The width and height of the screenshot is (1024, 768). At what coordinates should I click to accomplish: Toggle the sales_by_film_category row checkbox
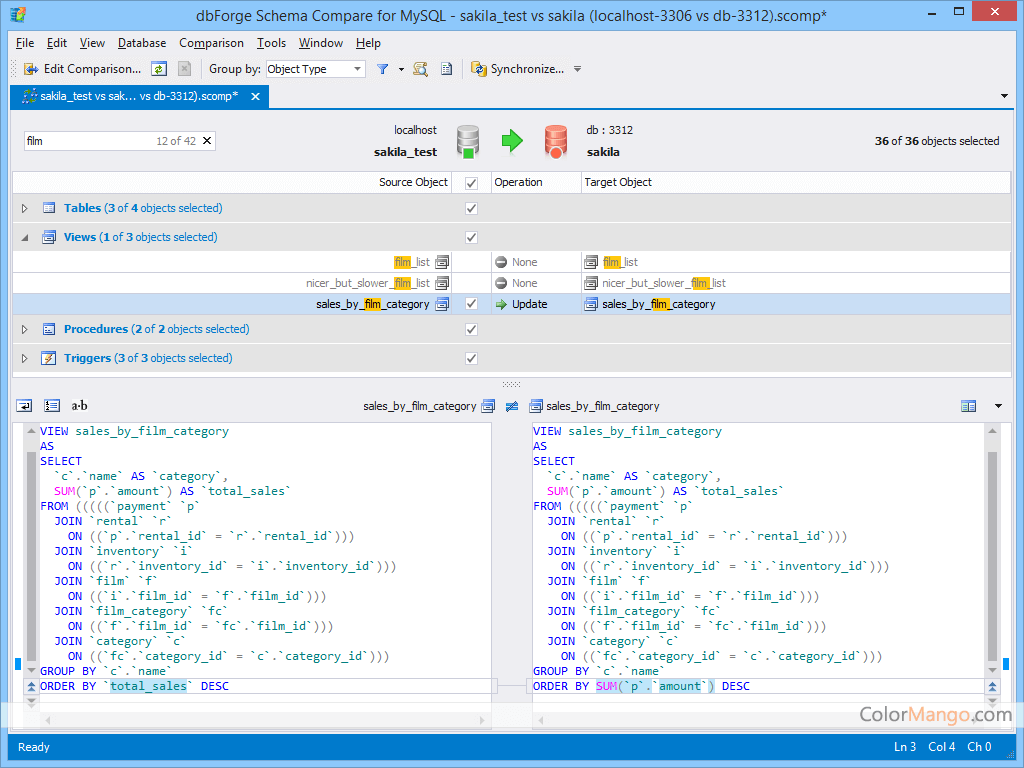471,304
